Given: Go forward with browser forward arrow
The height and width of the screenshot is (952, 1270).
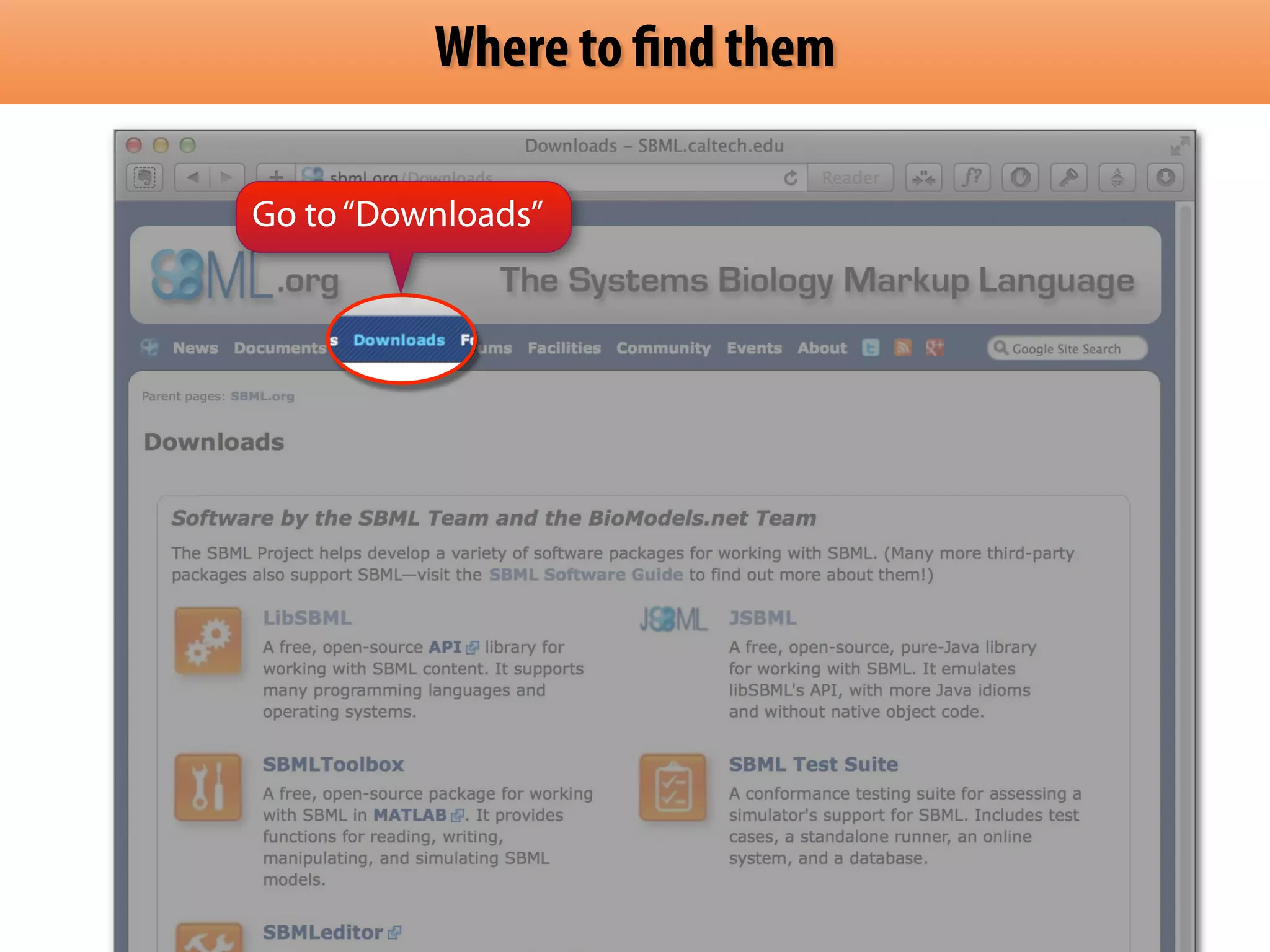Looking at the screenshot, I should point(227,178).
